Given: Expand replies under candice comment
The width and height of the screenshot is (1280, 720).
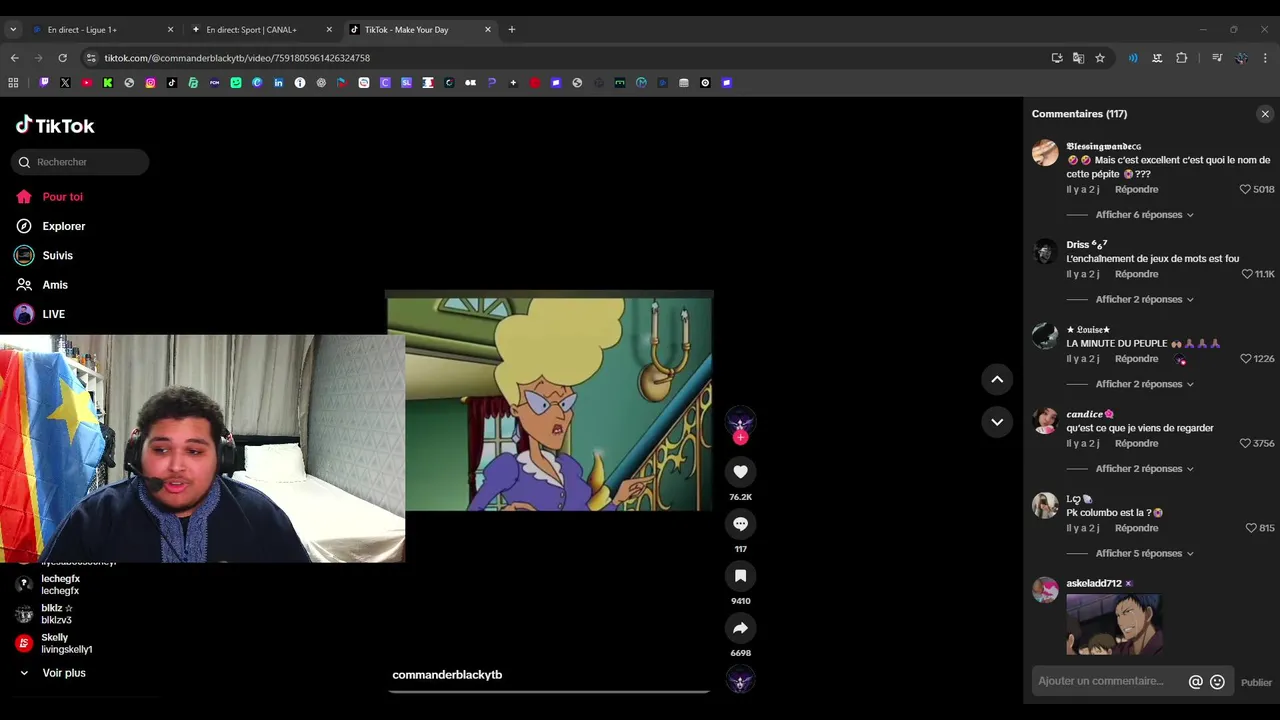Looking at the screenshot, I should (x=1144, y=469).
